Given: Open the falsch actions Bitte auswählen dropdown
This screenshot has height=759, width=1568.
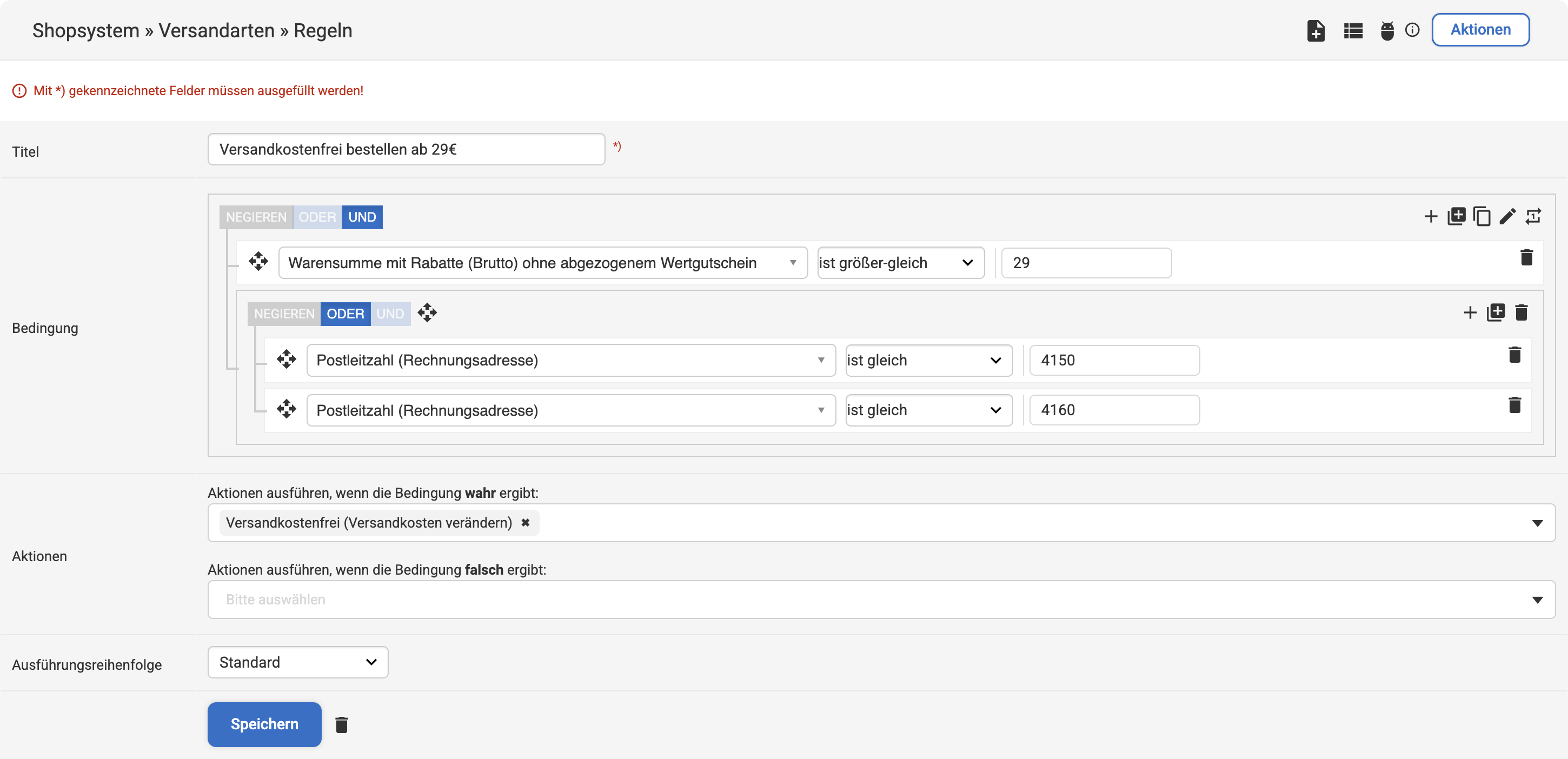Looking at the screenshot, I should click(881, 600).
